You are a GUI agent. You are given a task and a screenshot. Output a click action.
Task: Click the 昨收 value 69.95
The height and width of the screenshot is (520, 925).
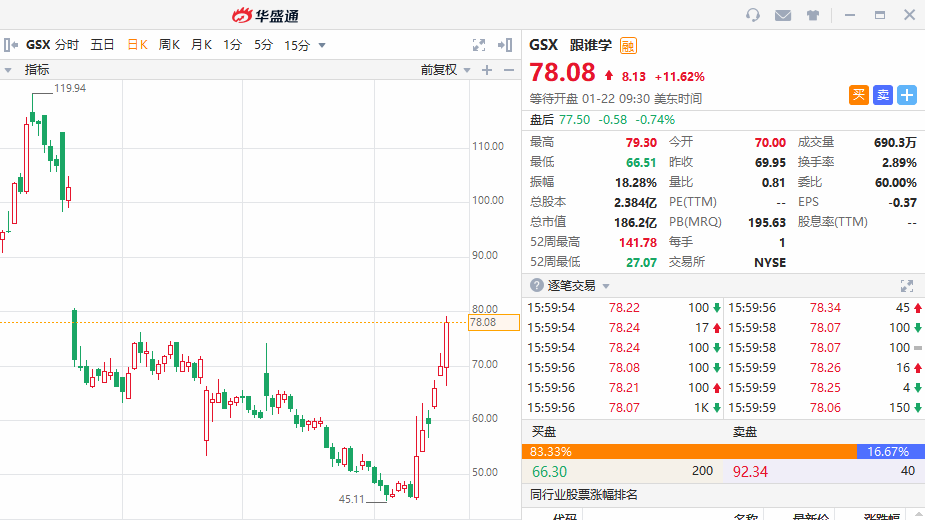pyautogui.click(x=770, y=162)
